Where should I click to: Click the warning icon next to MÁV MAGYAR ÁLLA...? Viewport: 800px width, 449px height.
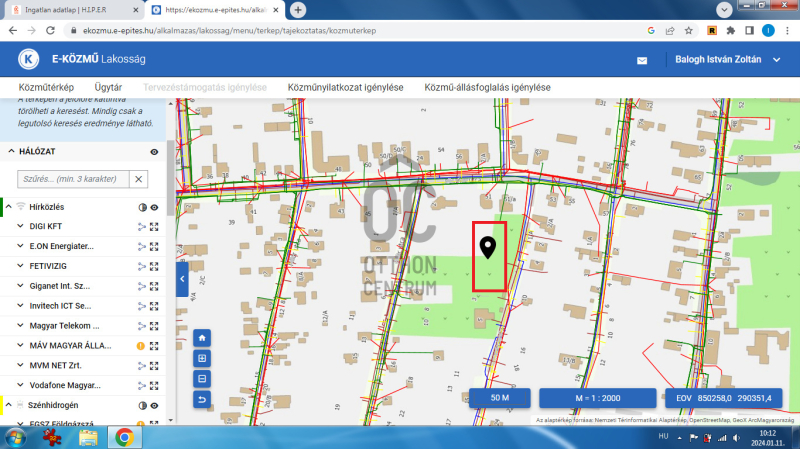click(141, 346)
